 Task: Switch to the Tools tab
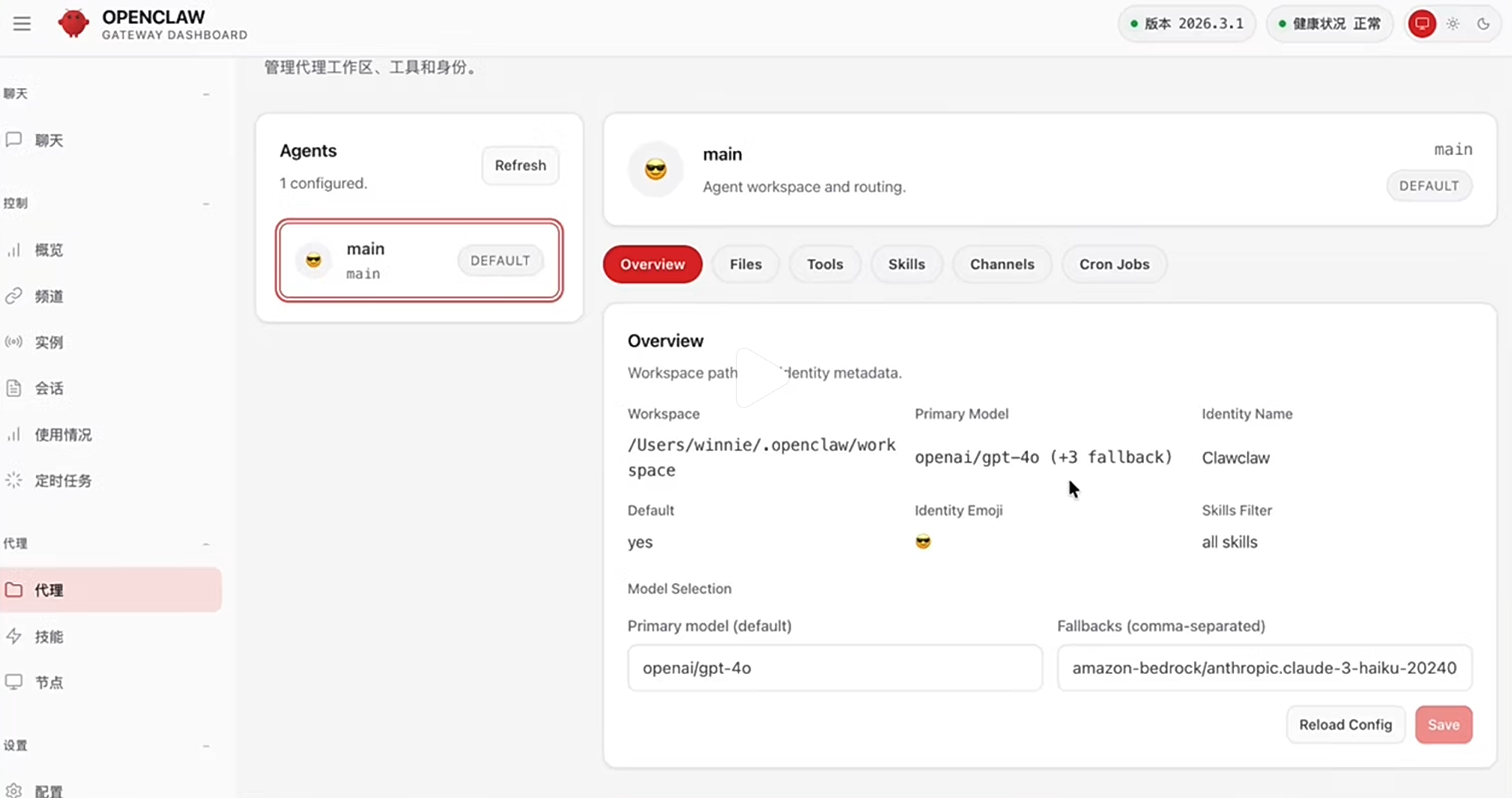click(825, 264)
